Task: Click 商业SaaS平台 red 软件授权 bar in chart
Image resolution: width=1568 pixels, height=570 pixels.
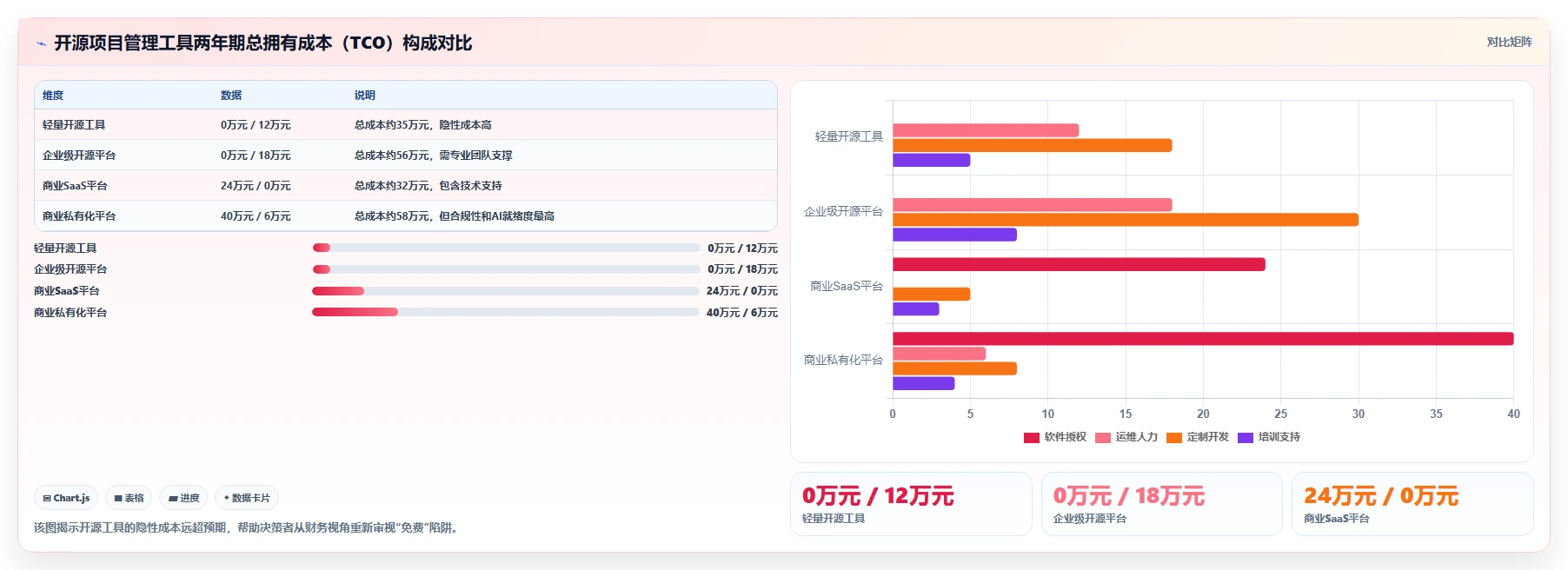Action: 1079,264
